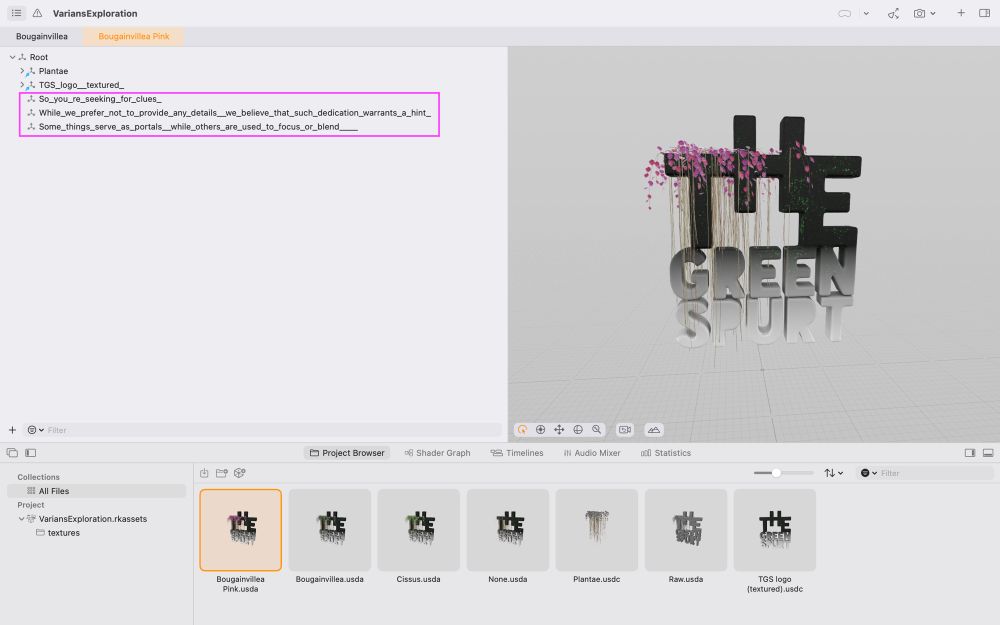Select the orbit cursor tool in viewport
The width and height of the screenshot is (1000, 625).
522,430
